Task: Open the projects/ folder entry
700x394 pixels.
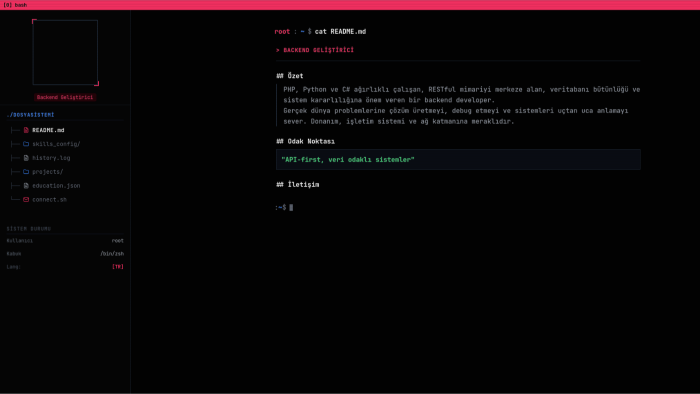Action: [x=47, y=172]
